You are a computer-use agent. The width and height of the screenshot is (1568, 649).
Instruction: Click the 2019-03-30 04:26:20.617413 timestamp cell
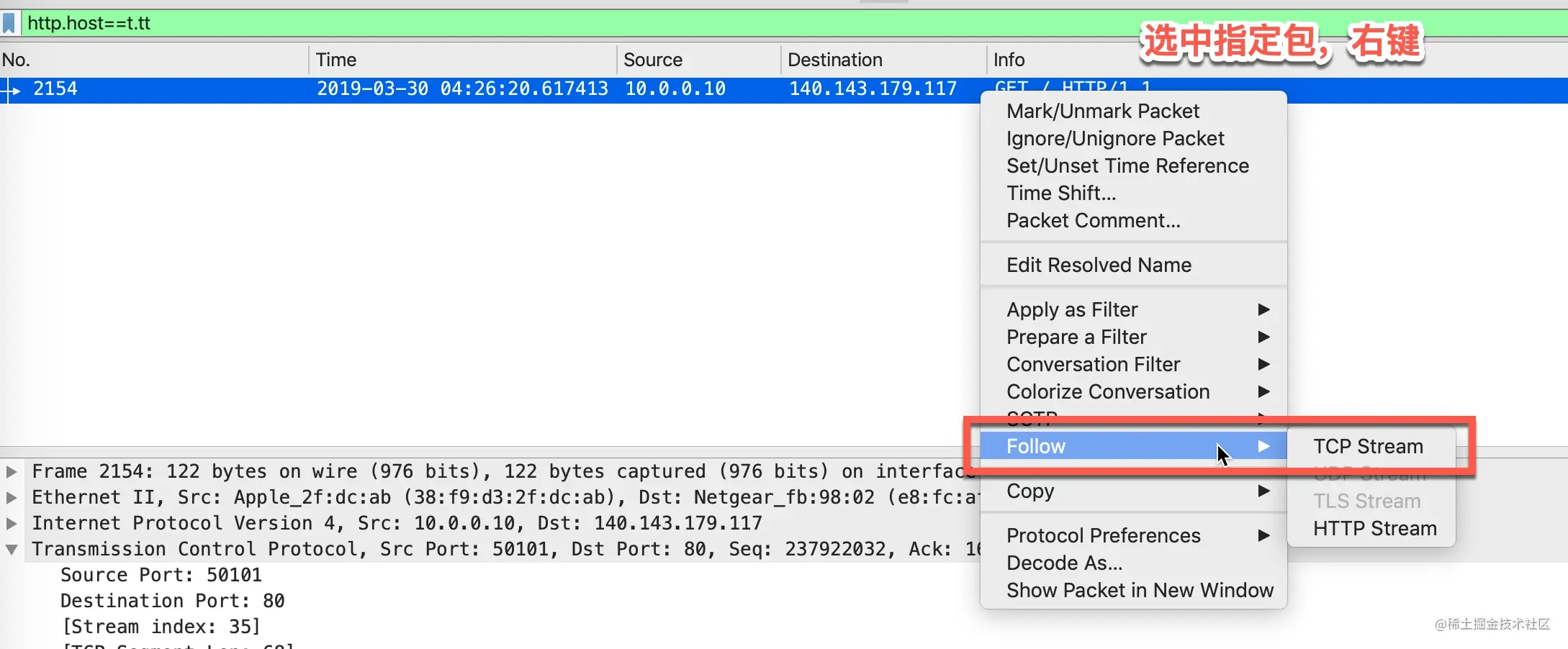462,88
